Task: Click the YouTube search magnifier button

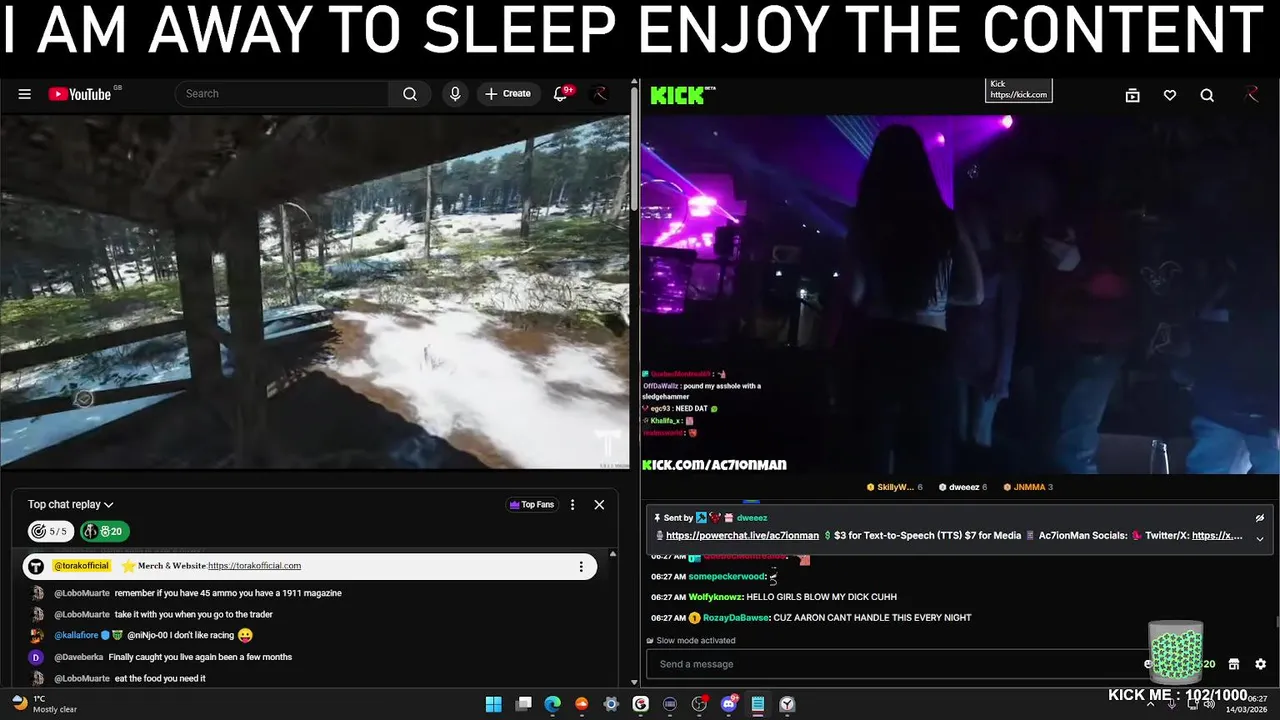Action: 410,94
